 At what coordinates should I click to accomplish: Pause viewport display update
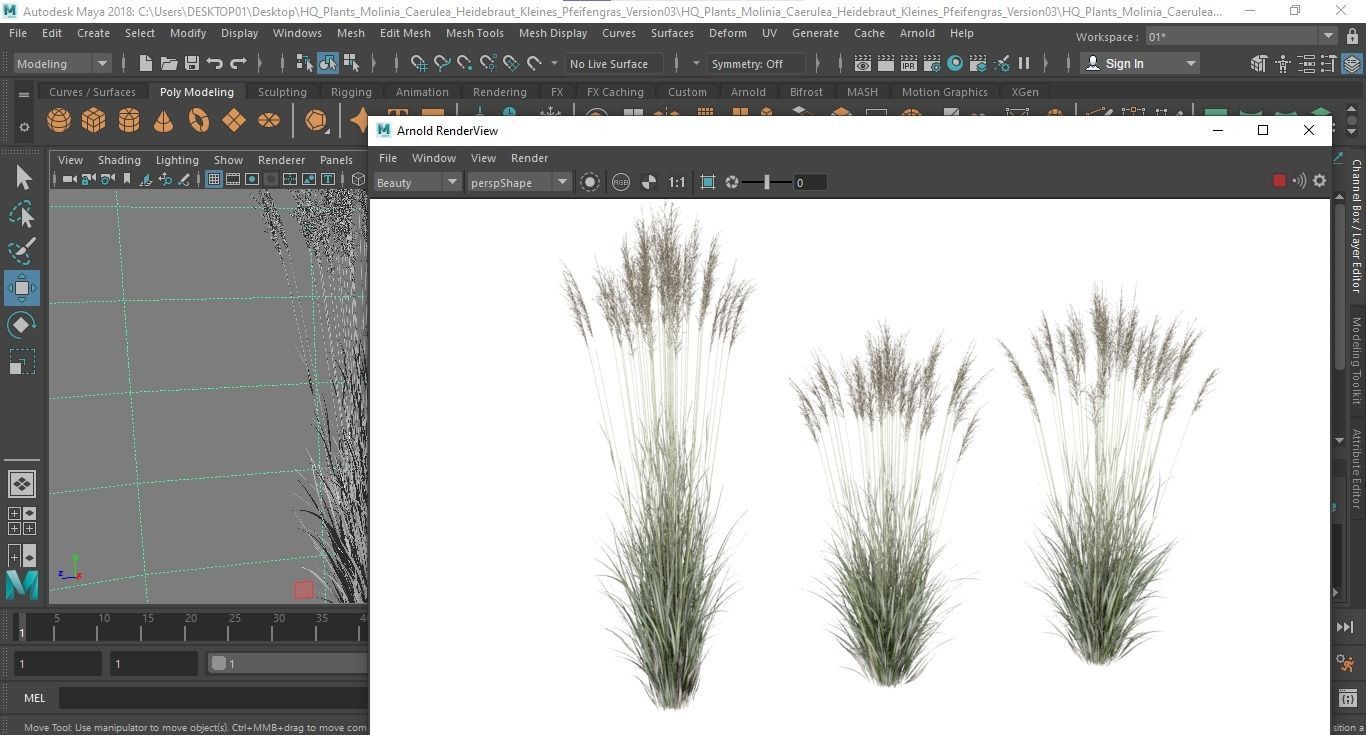(1024, 63)
